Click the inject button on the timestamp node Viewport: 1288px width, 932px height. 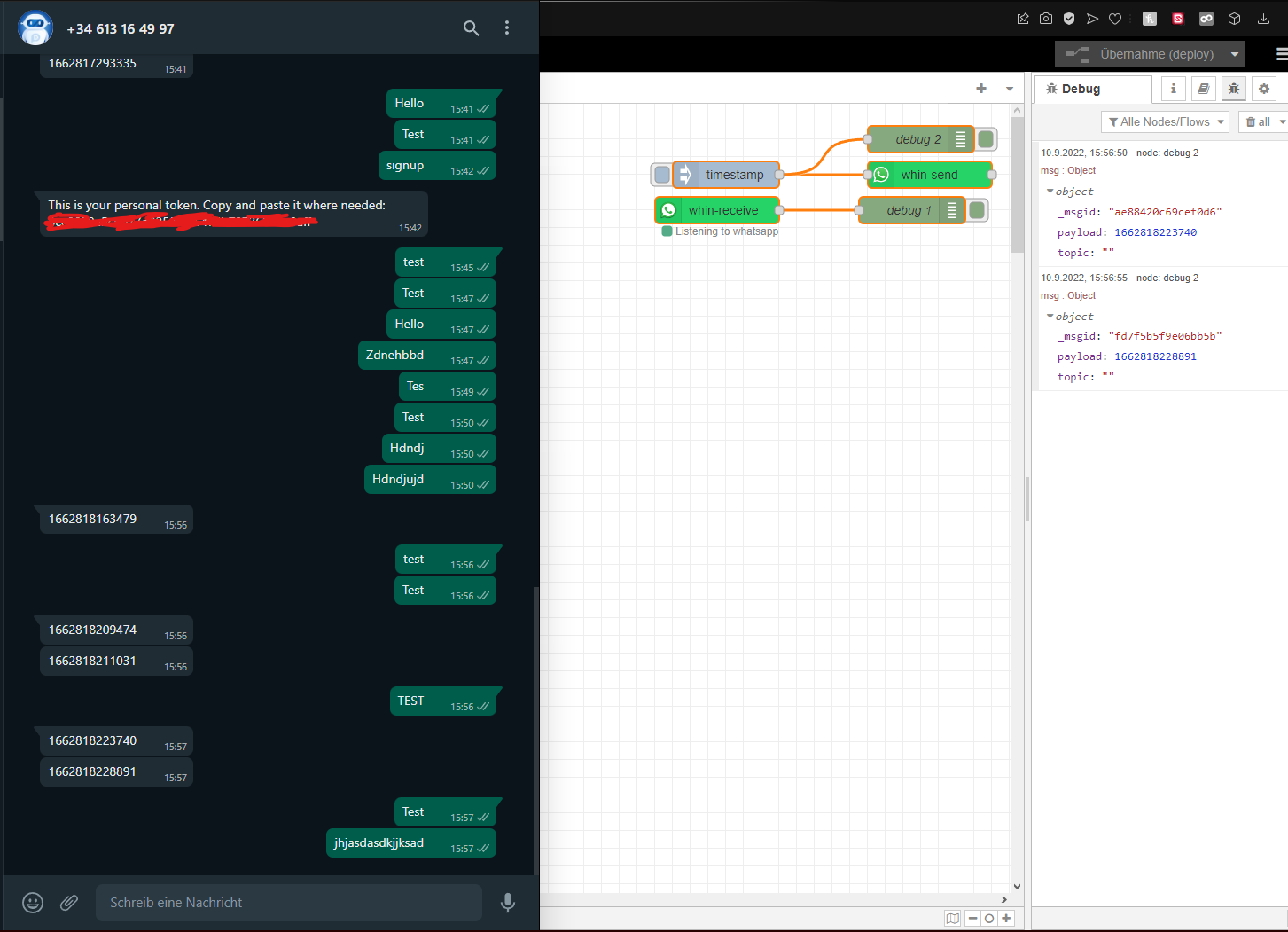click(661, 174)
